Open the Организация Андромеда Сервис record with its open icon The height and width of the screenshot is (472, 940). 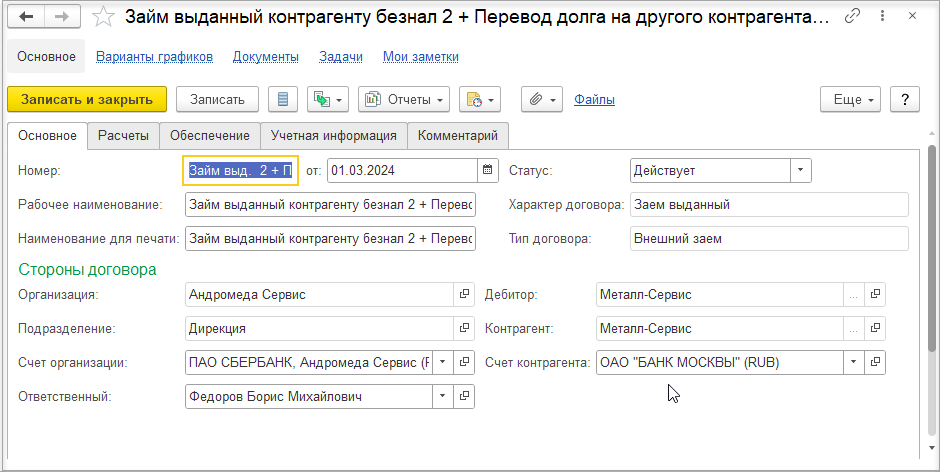[x=464, y=294]
